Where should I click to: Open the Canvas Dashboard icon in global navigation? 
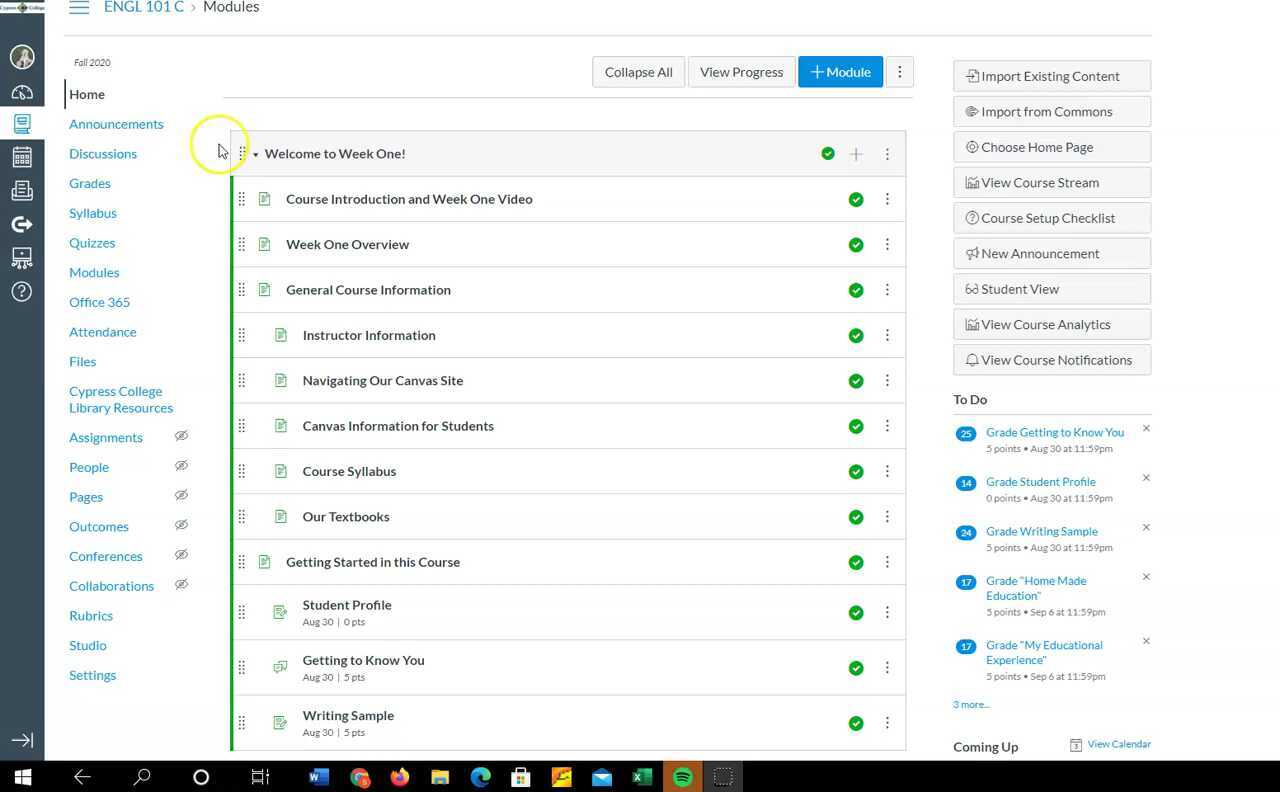click(22, 92)
